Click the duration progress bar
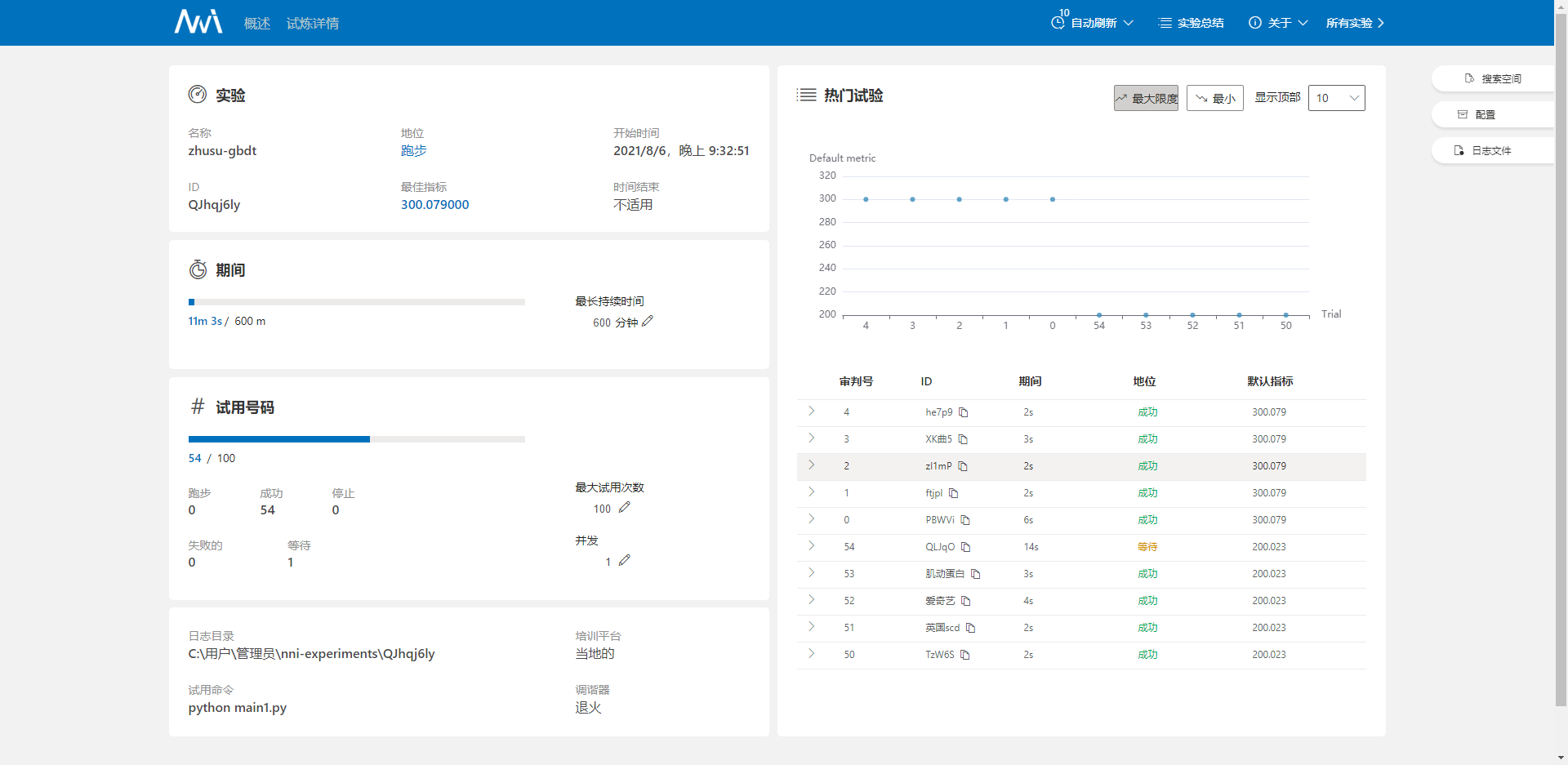1568x765 pixels. coord(356,302)
